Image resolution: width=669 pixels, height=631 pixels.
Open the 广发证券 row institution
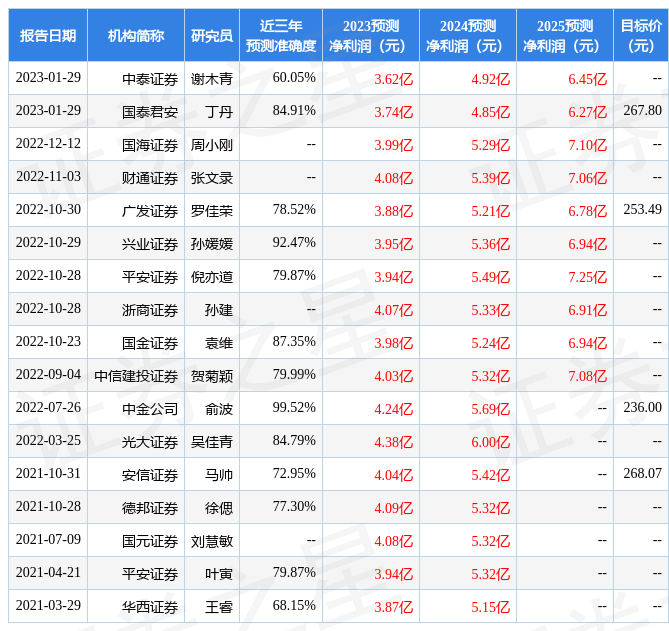pos(150,211)
